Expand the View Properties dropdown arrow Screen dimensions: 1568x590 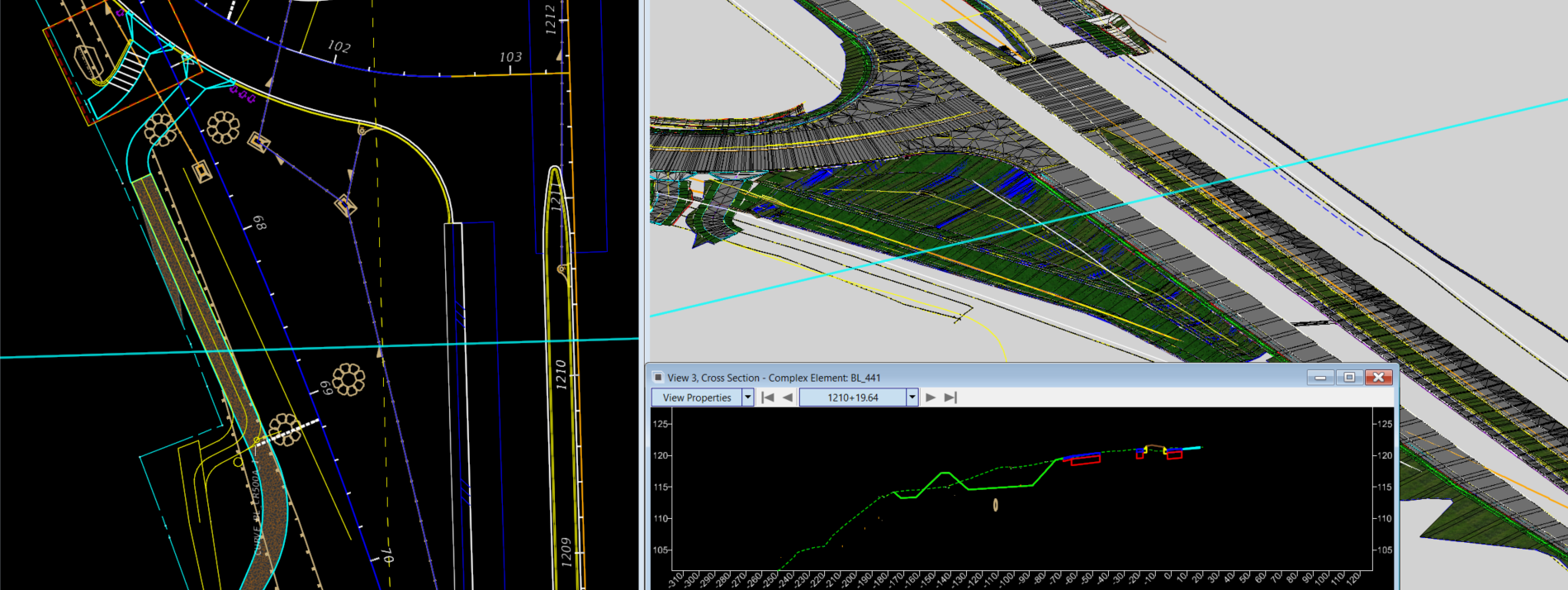(x=748, y=397)
